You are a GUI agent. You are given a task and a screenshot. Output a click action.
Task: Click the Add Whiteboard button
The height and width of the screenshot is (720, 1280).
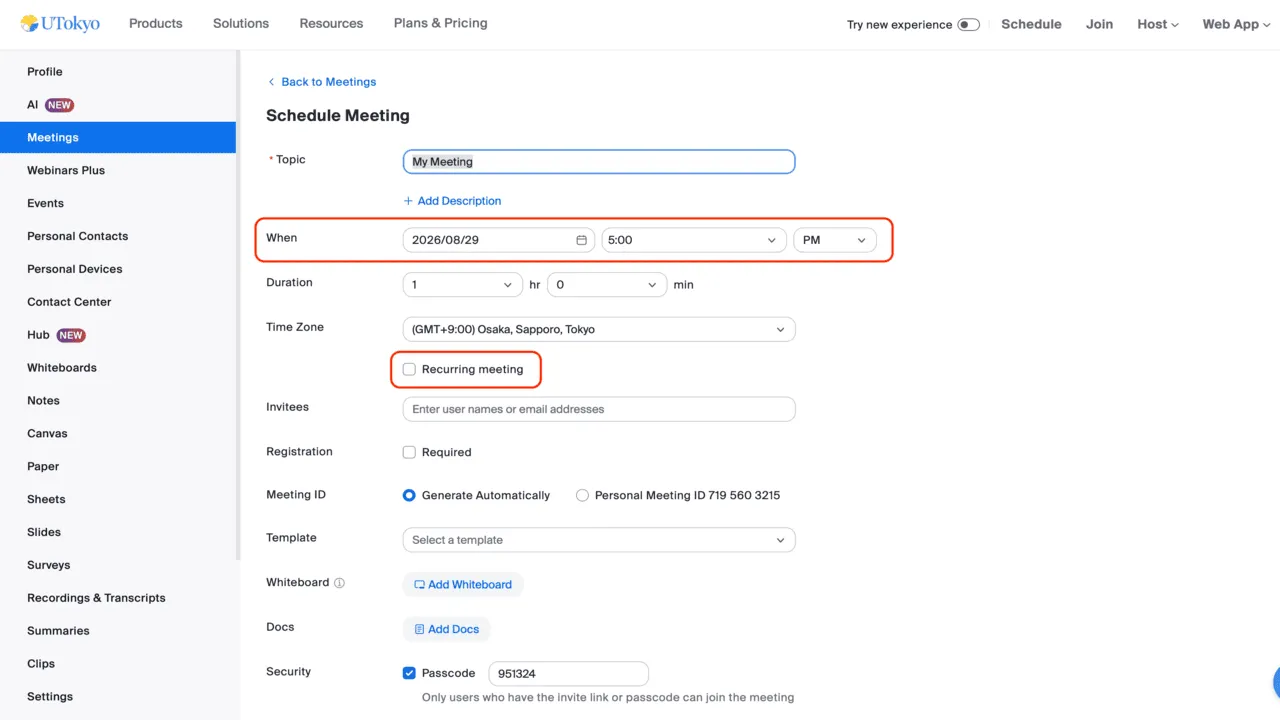pyautogui.click(x=463, y=584)
